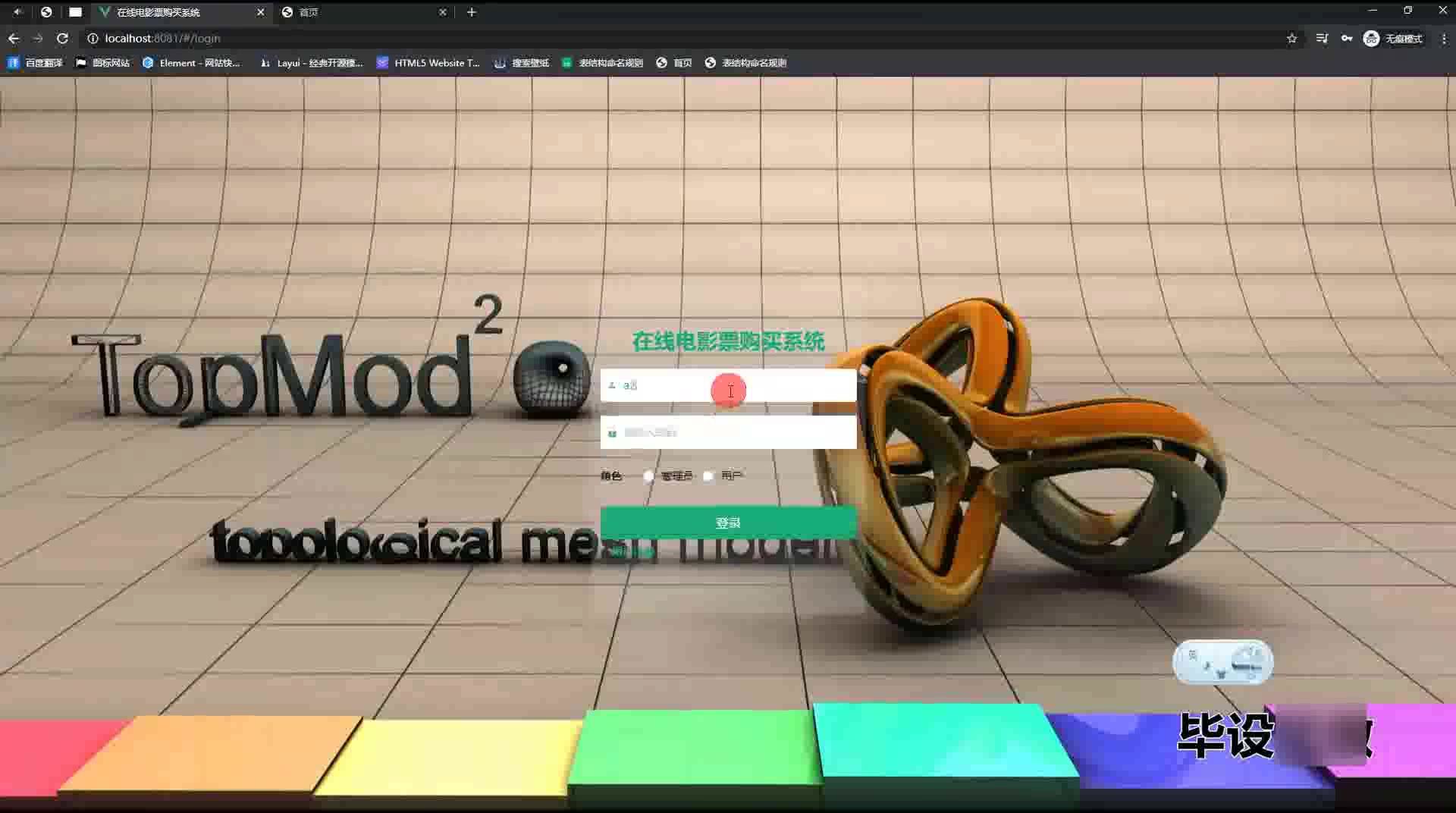This screenshot has height=813, width=1456.
Task: Click the 在线电影票购买系统 title heading
Action: (x=728, y=341)
